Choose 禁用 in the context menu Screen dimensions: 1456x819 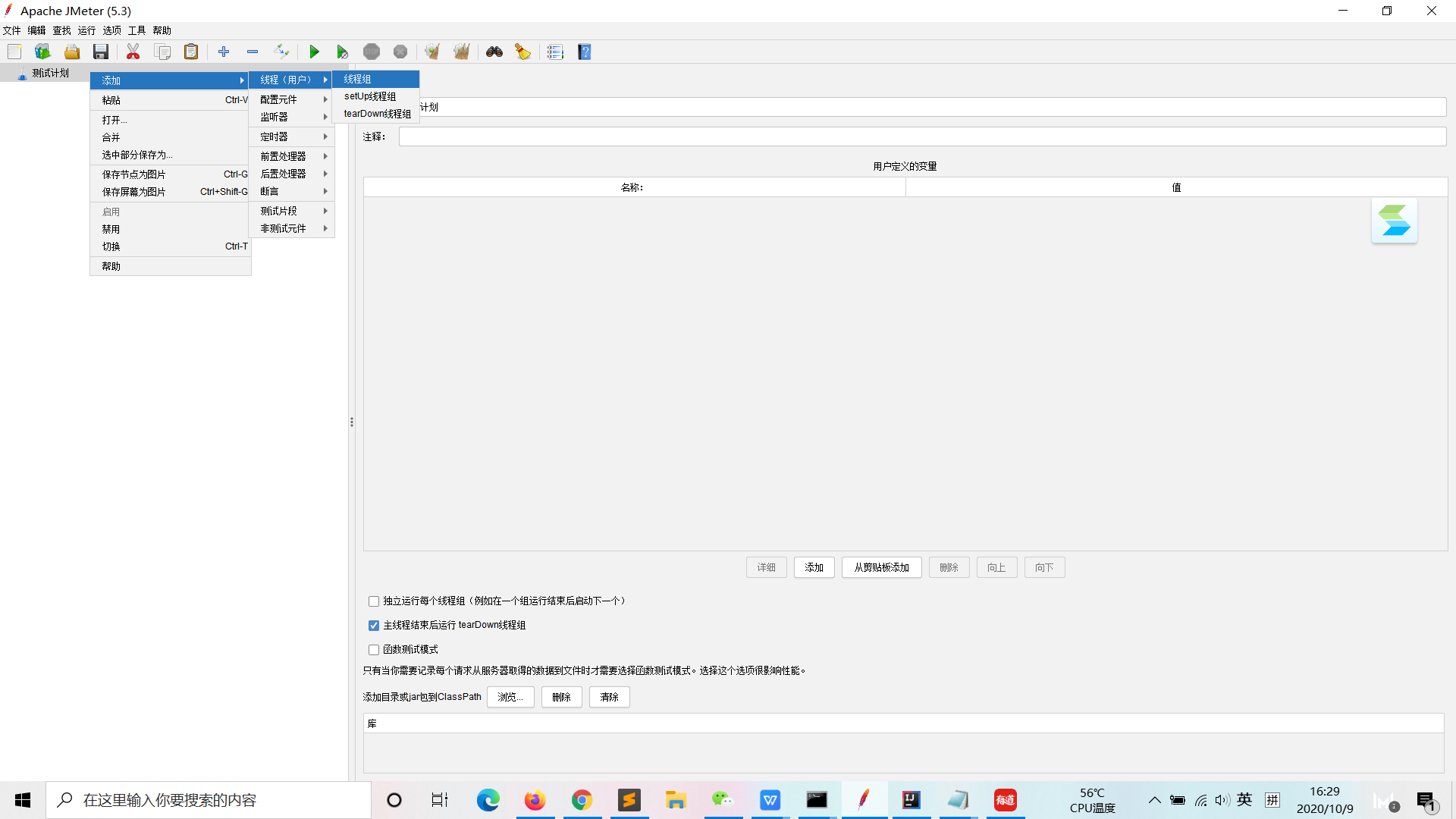[x=171, y=229]
